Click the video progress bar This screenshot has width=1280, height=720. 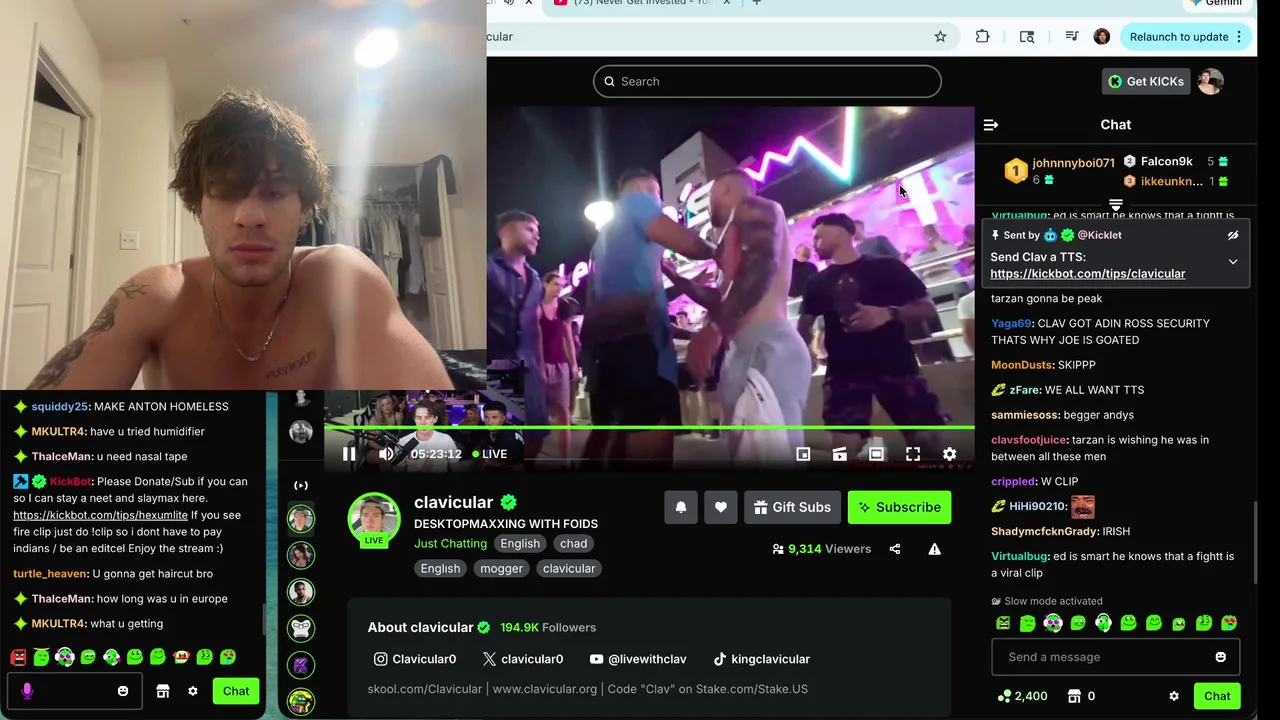649,428
